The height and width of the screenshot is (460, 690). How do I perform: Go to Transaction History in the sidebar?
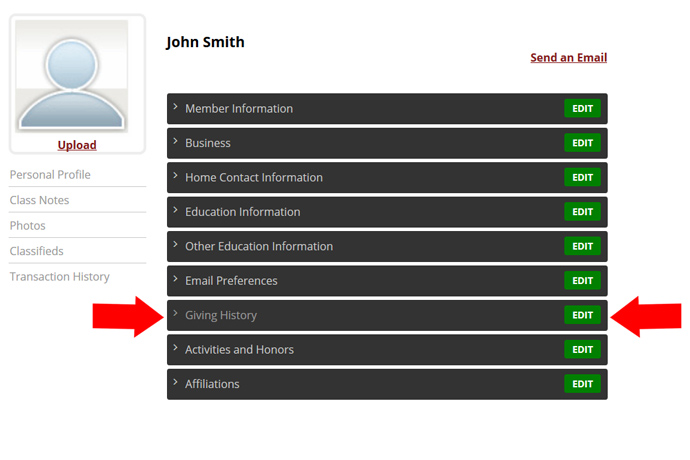[x=60, y=277]
